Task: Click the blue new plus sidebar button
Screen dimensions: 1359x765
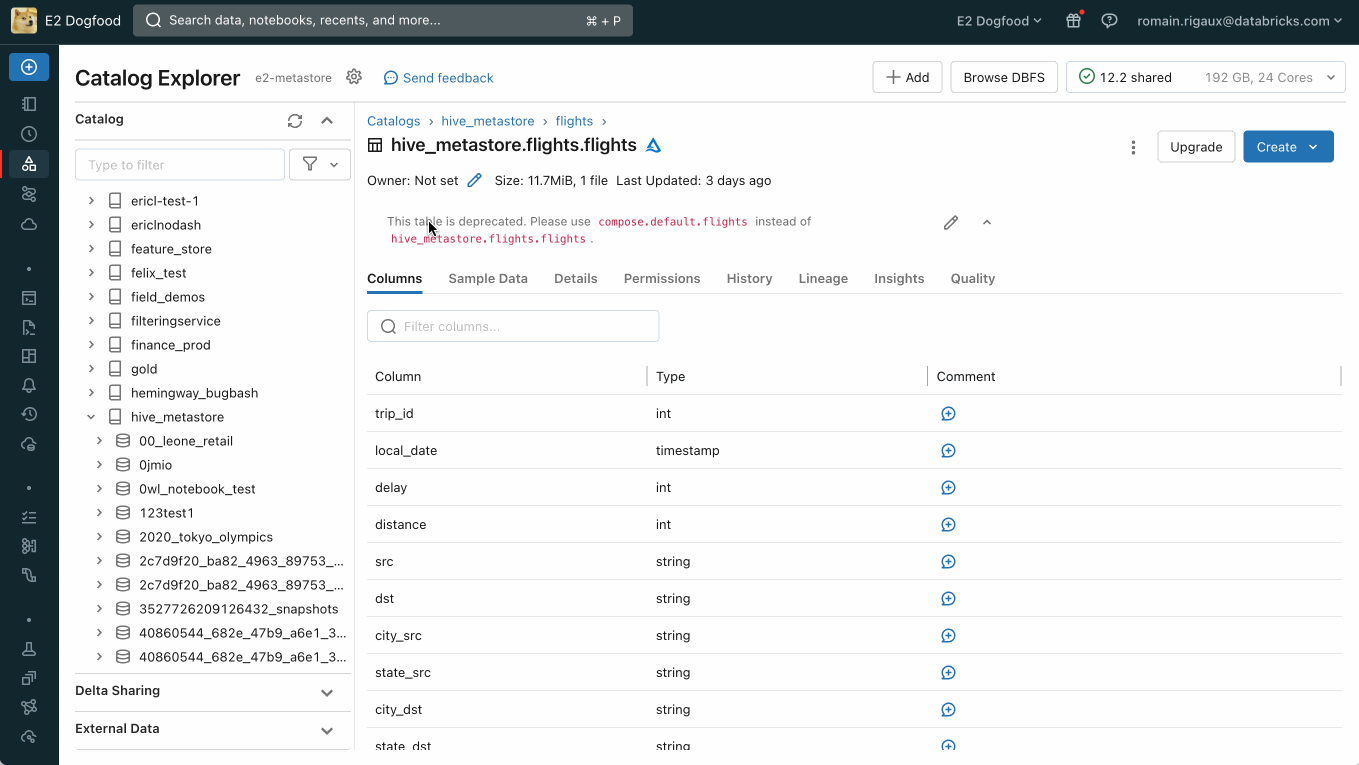Action: click(x=29, y=67)
